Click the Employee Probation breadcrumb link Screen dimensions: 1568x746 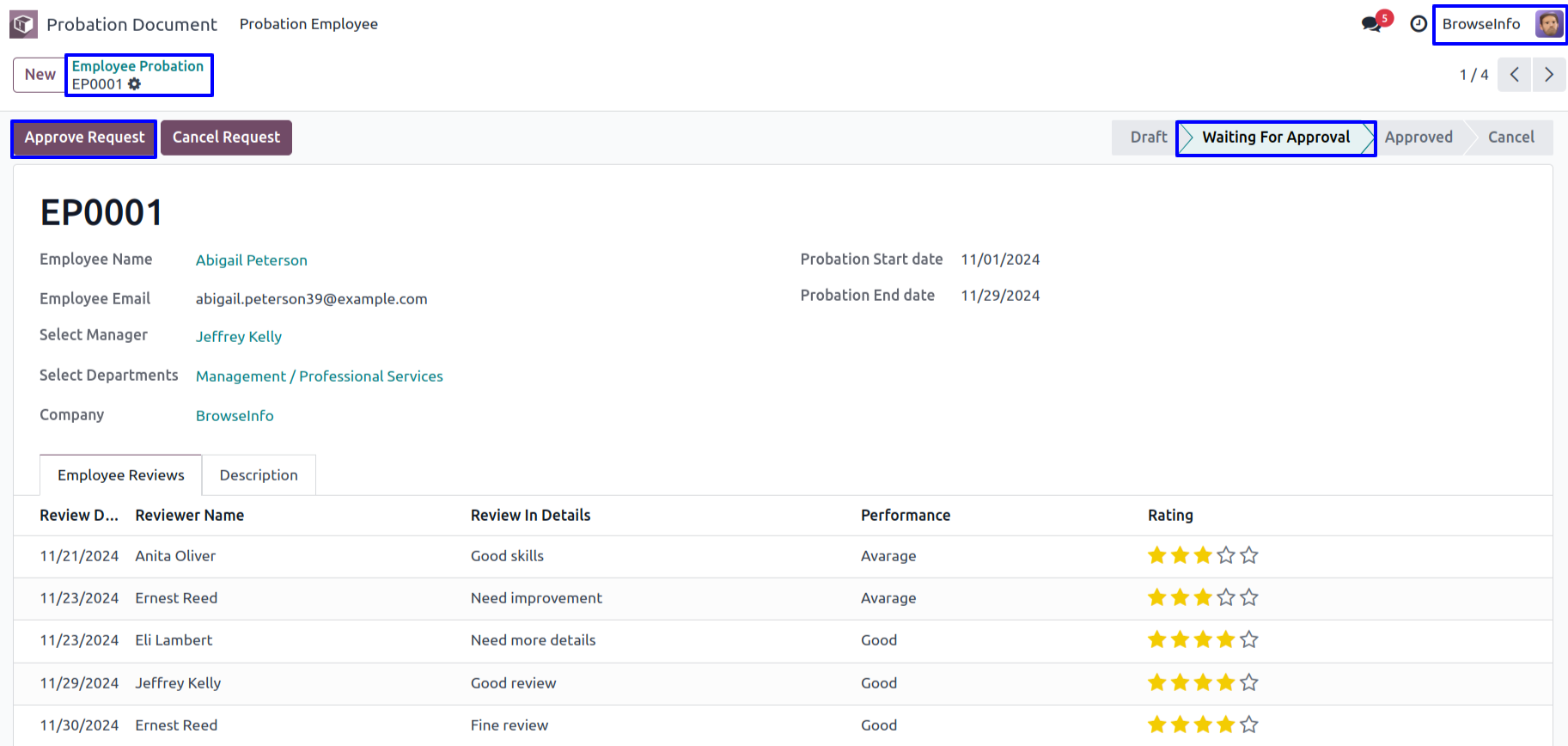tap(137, 66)
